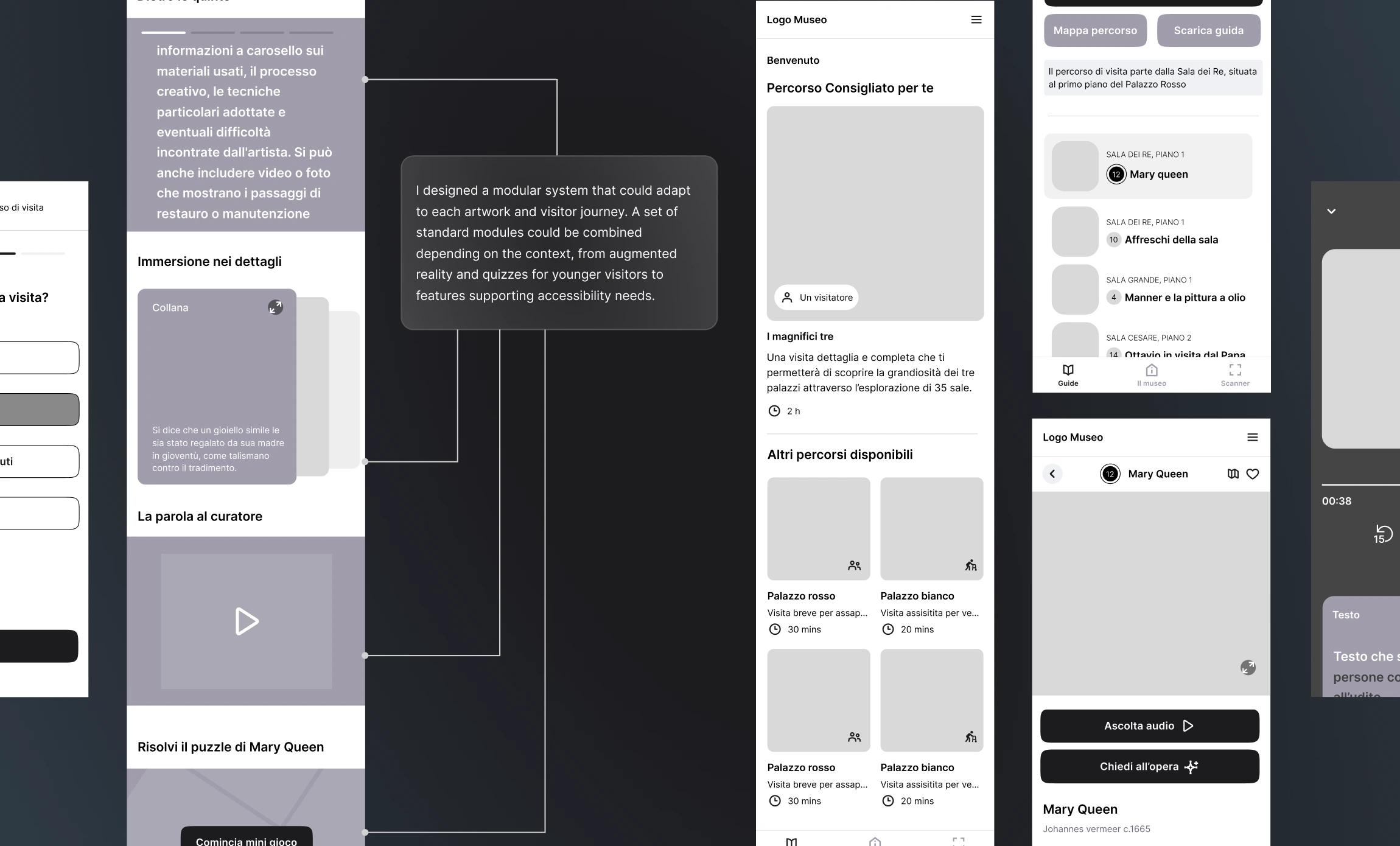Click the 2 h duration clock icon

(774, 411)
